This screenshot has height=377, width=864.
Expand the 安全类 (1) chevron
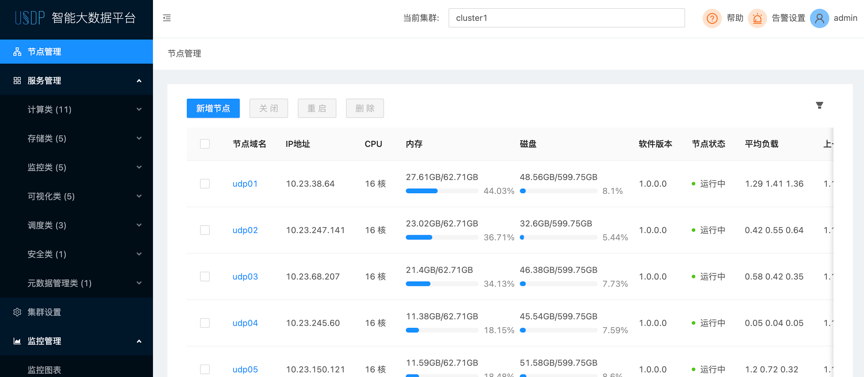(x=139, y=254)
